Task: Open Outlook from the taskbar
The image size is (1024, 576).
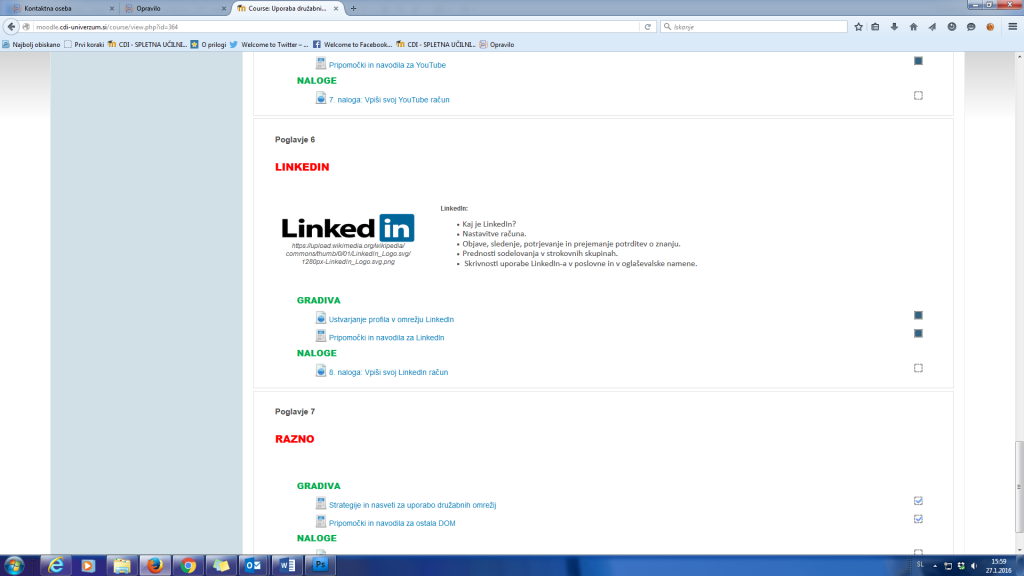Action: (254, 565)
